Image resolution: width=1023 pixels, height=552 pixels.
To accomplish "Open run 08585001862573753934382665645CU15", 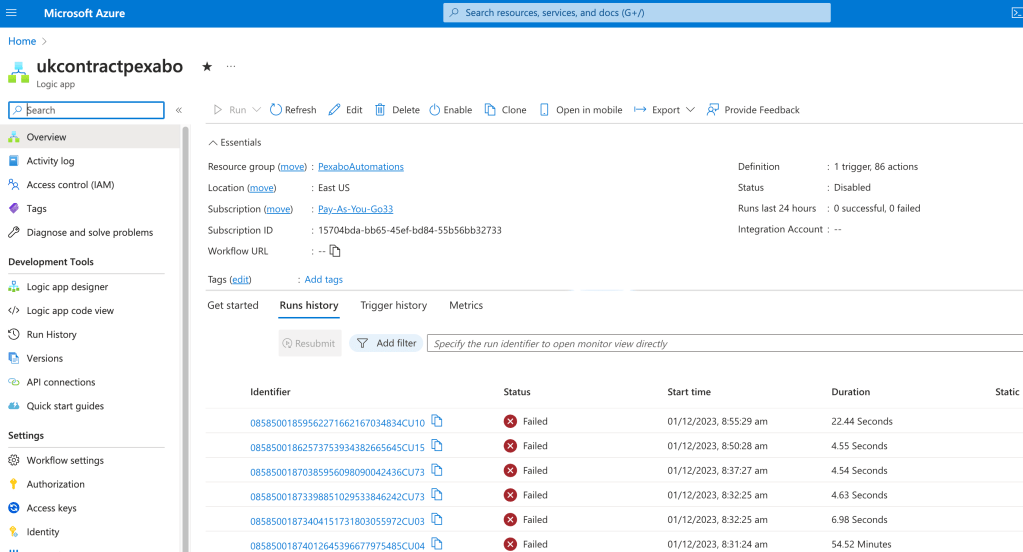I will (x=337, y=448).
